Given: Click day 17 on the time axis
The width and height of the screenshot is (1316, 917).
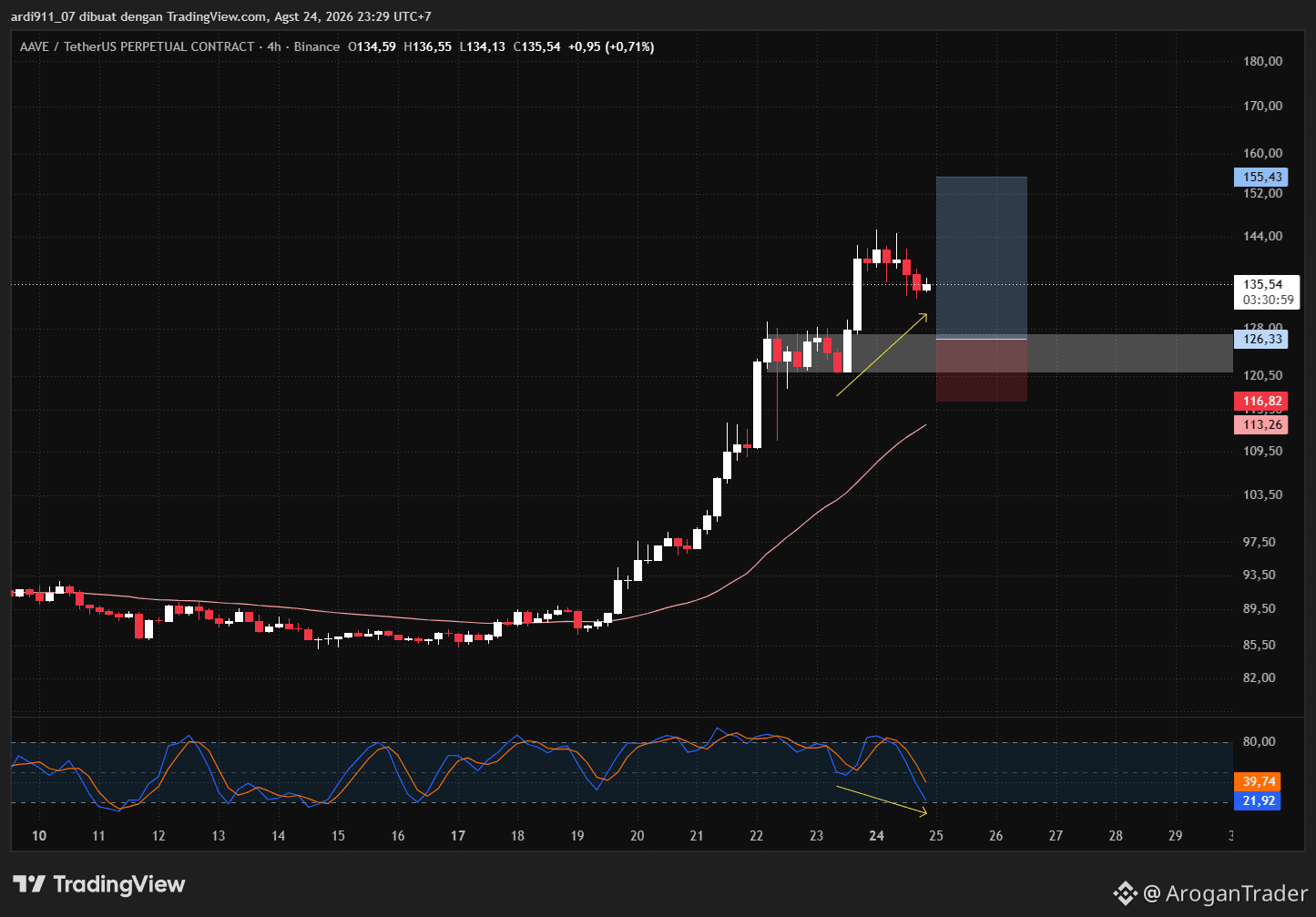Looking at the screenshot, I should (458, 836).
